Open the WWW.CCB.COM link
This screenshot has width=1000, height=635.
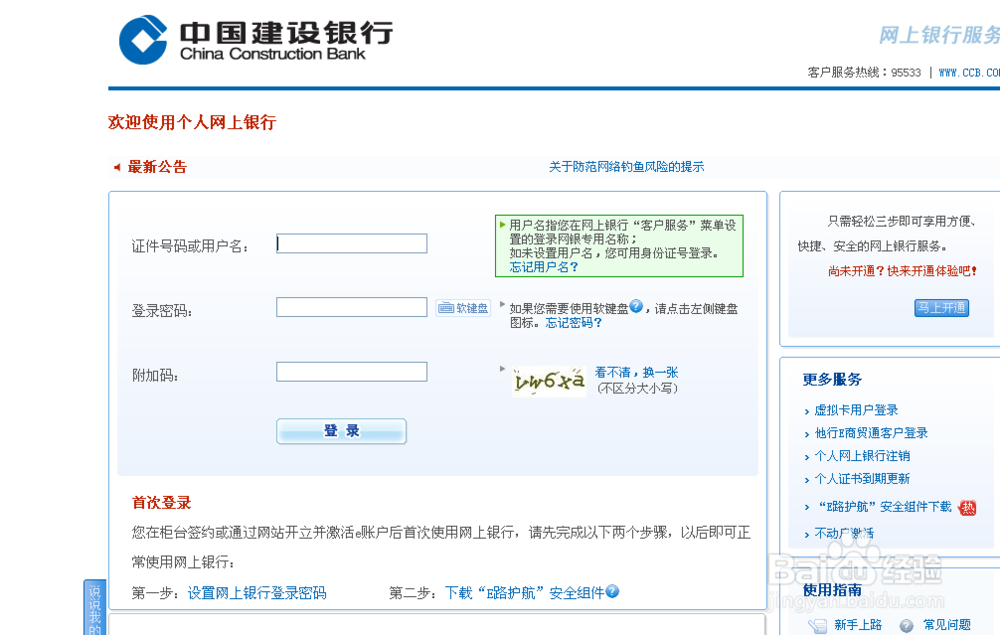point(969,73)
